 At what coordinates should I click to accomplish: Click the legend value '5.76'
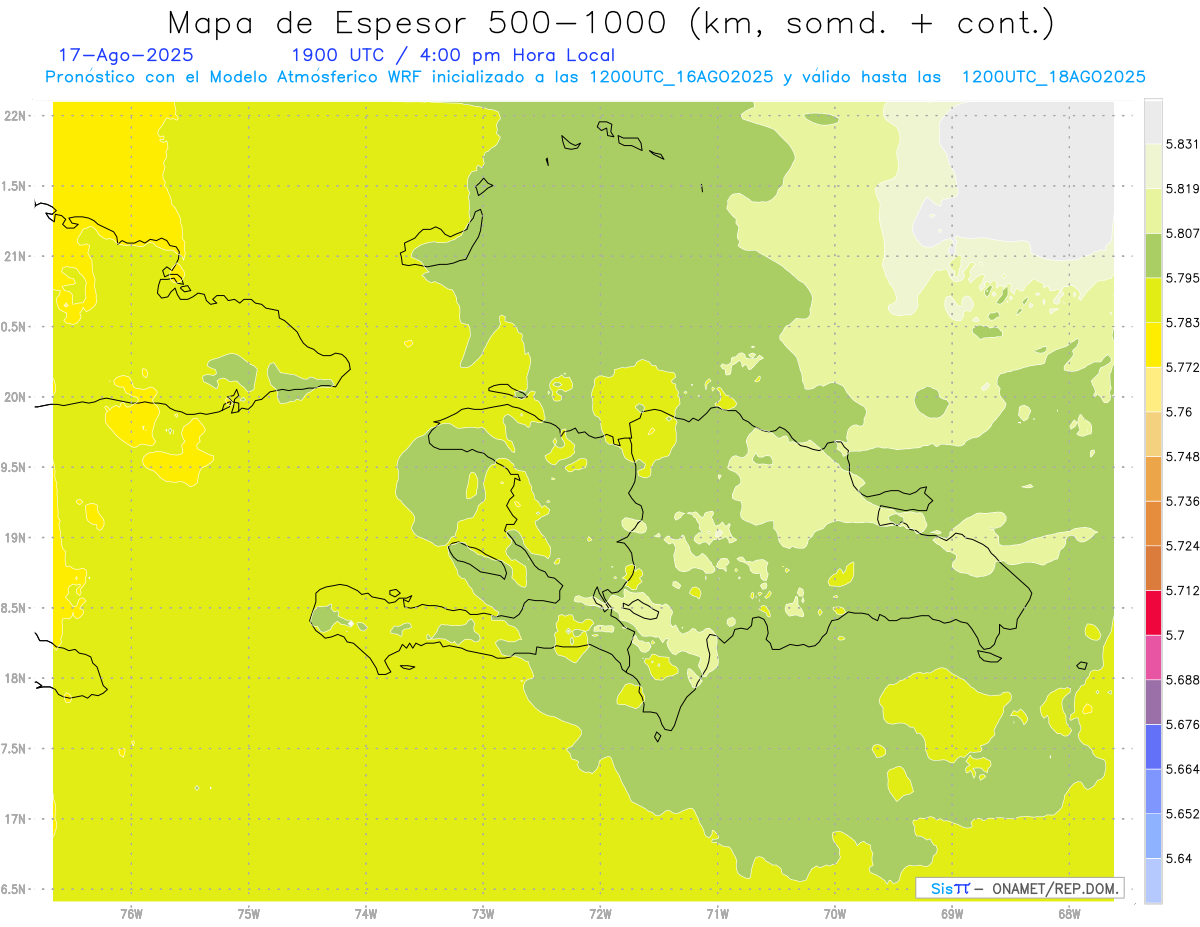1178,412
